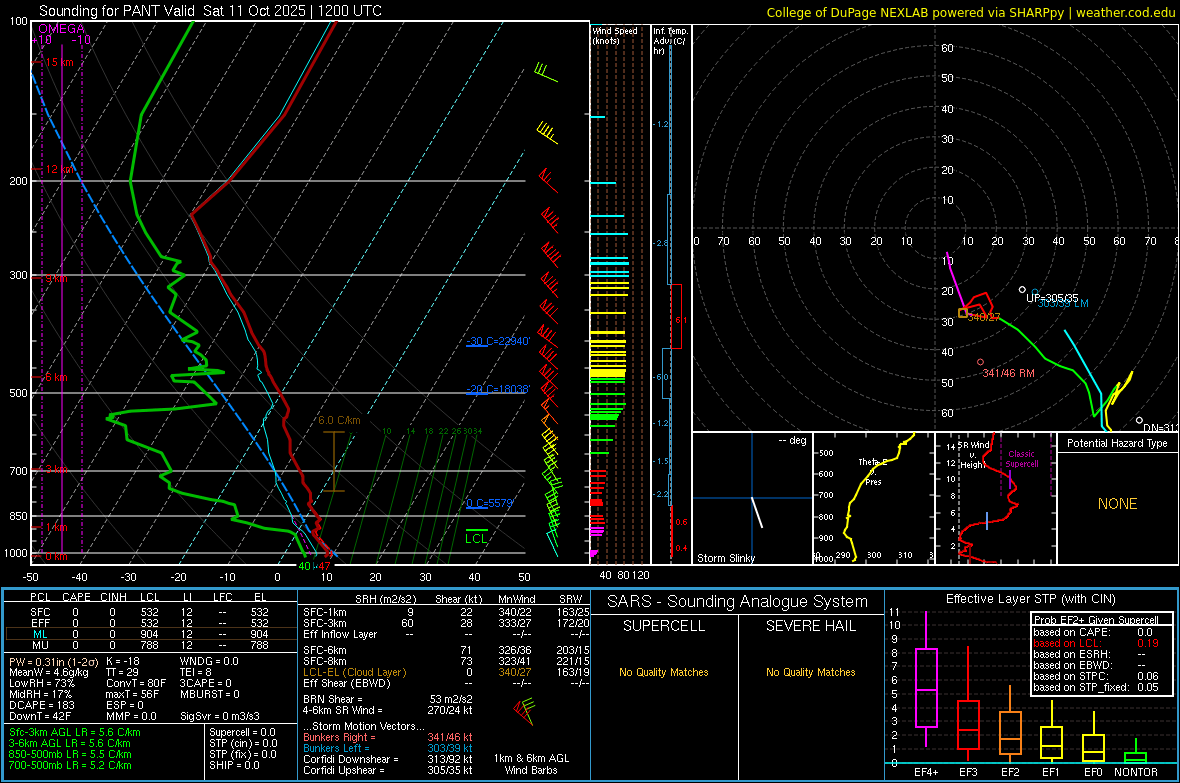Click the Eff Shear (EBWD) row
1180x783 pixels.
[x=446, y=683]
